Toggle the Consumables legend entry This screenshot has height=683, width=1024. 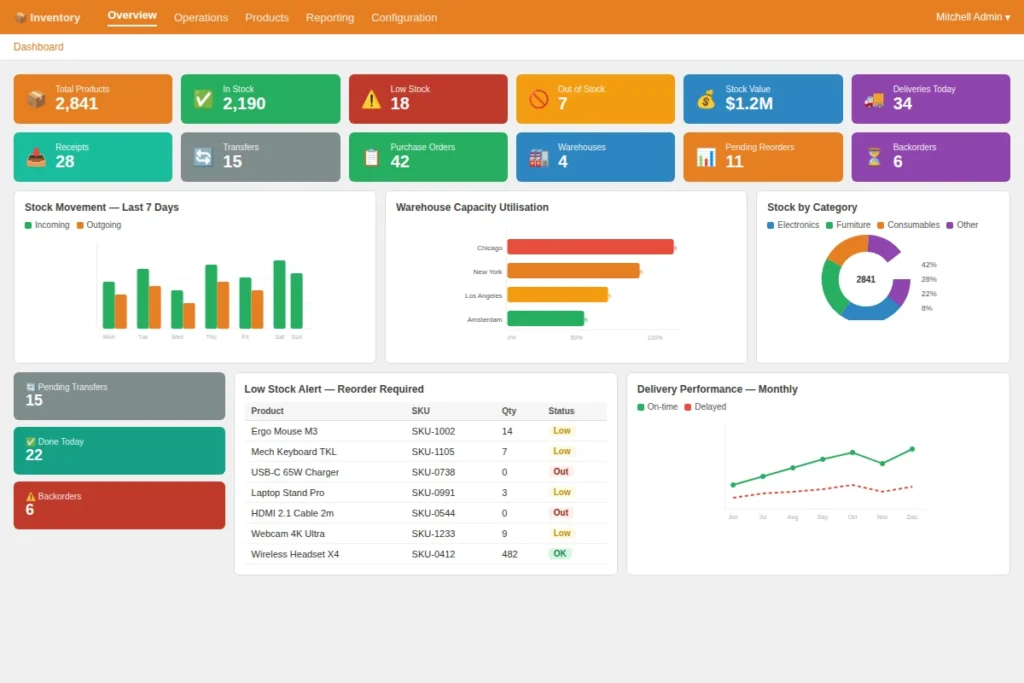tap(908, 225)
